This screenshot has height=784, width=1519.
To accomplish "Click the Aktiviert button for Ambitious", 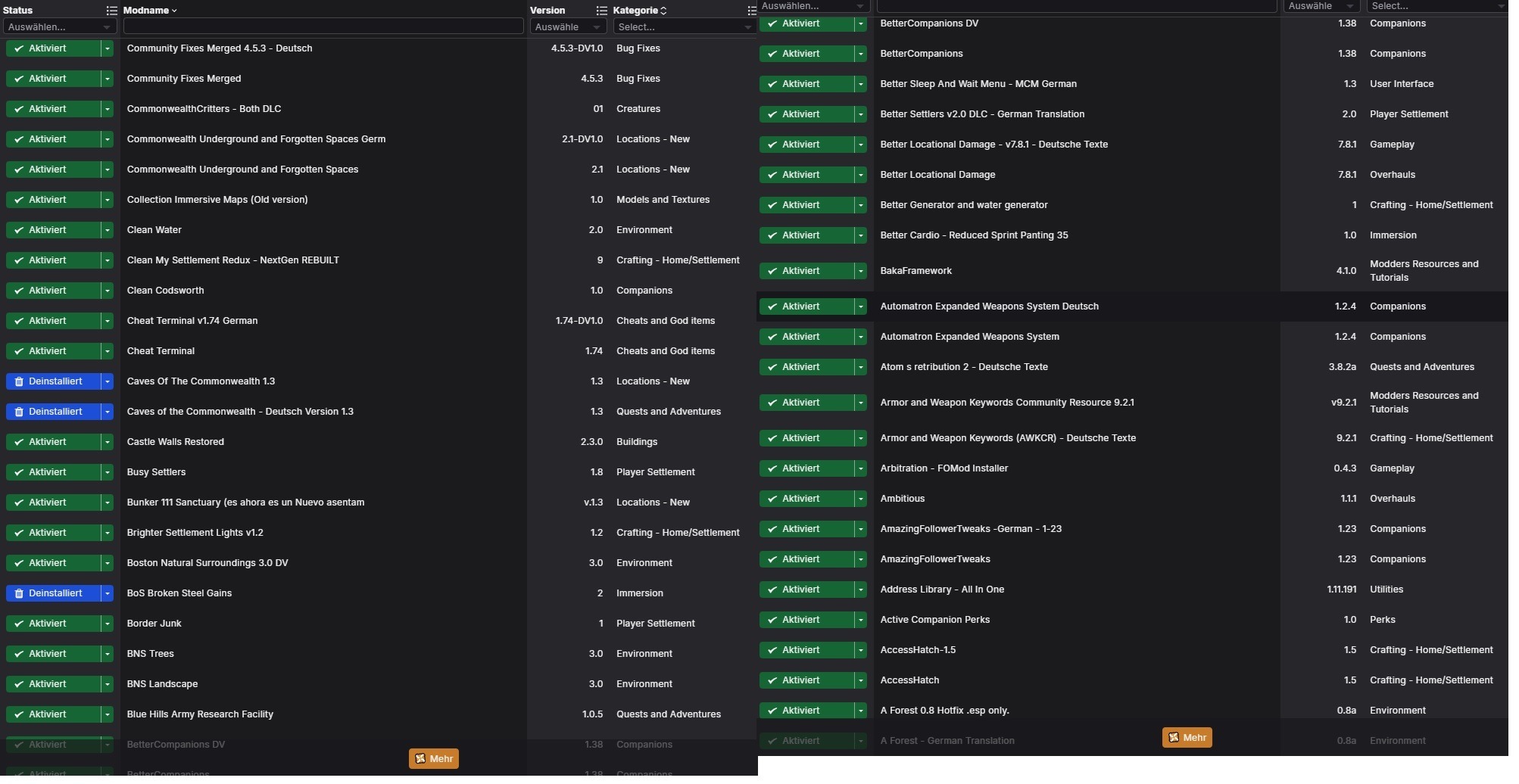I will (x=806, y=499).
